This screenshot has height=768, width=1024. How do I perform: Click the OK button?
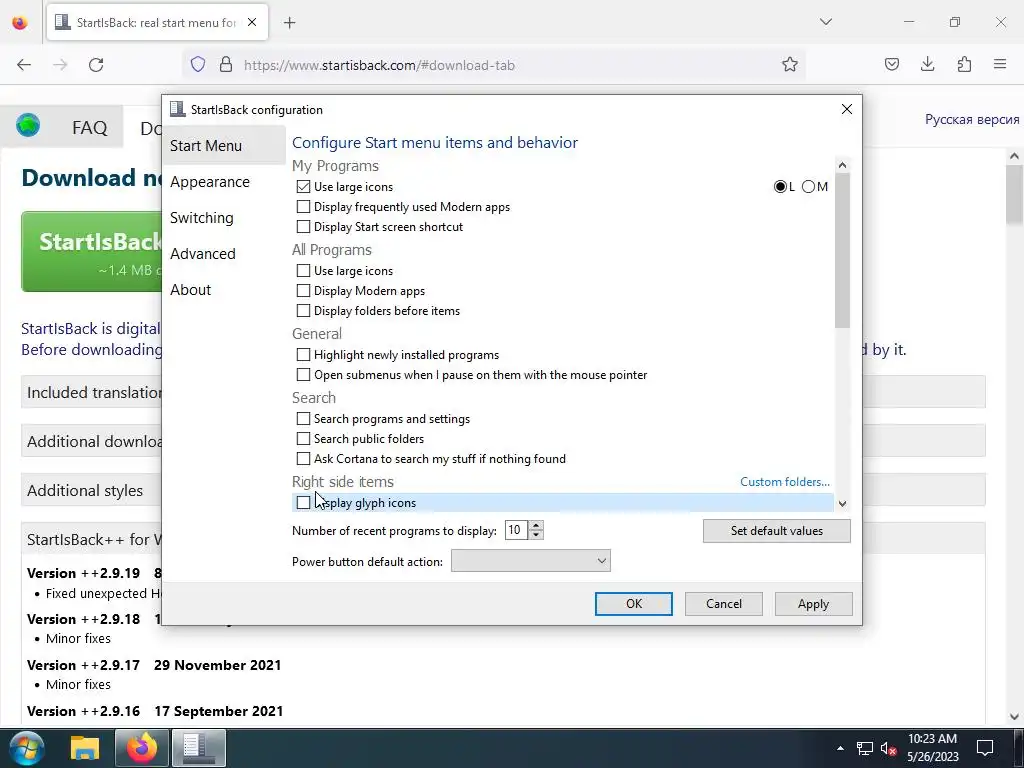[633, 604]
